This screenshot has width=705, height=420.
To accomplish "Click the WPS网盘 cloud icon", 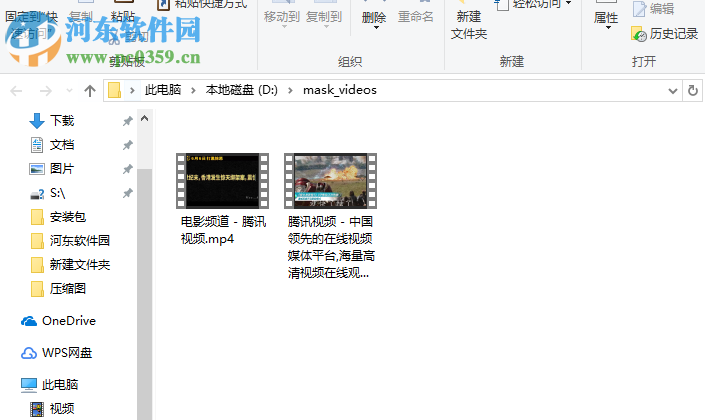I will [29, 353].
